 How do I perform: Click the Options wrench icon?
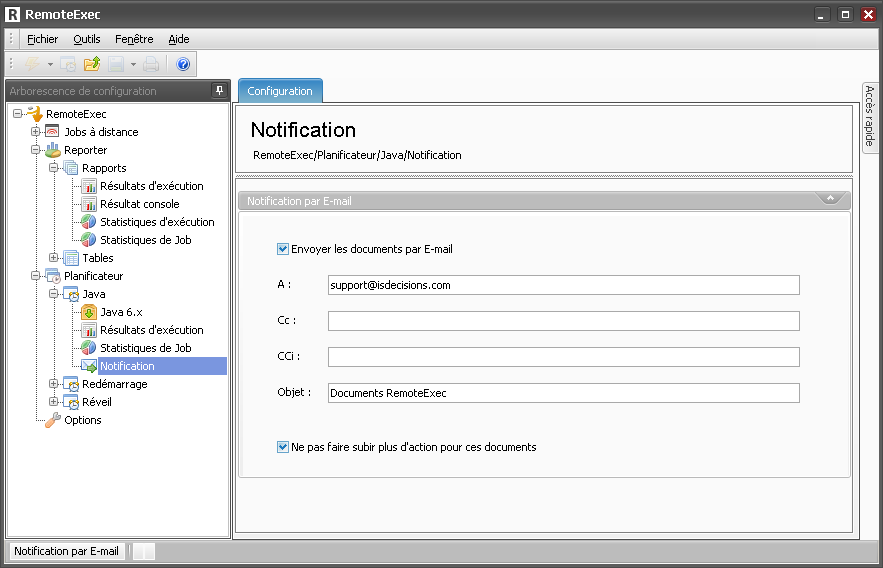tap(53, 420)
